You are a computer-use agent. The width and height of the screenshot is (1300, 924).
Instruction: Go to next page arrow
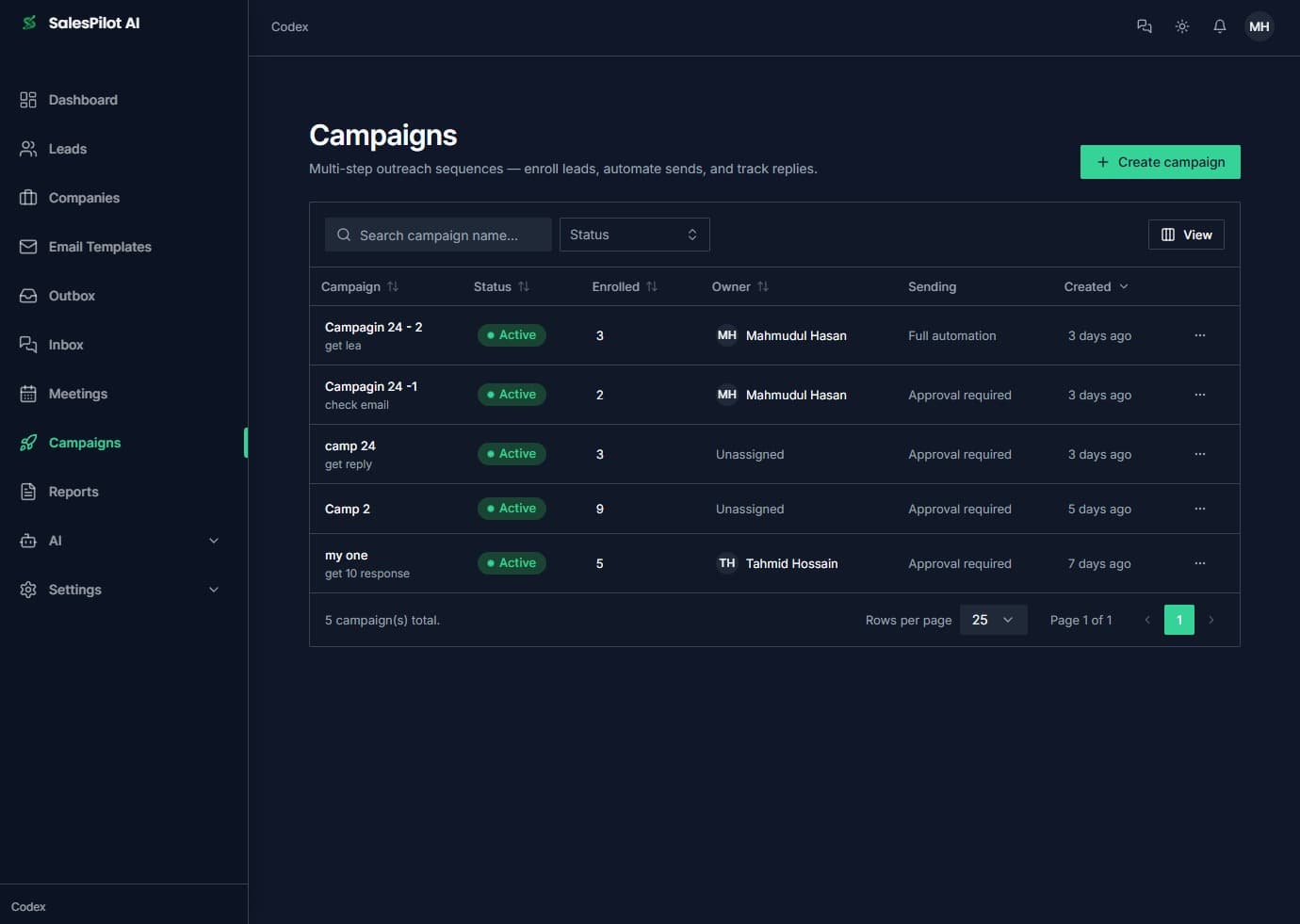pyautogui.click(x=1211, y=620)
